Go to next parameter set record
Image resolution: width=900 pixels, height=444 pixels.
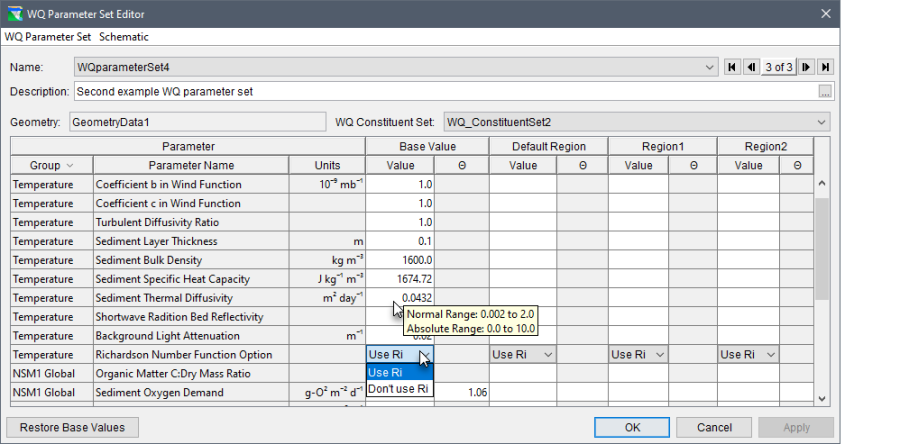click(x=806, y=67)
